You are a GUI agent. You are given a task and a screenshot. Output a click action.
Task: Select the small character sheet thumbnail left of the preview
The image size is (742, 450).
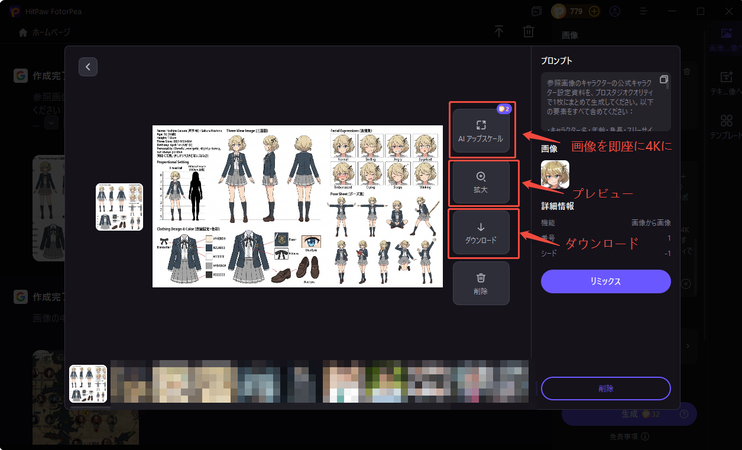(x=119, y=207)
